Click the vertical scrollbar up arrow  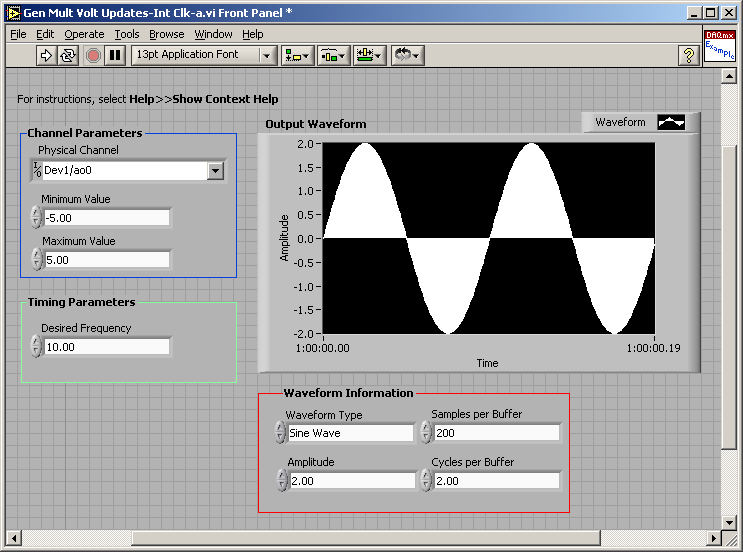pyautogui.click(x=729, y=76)
